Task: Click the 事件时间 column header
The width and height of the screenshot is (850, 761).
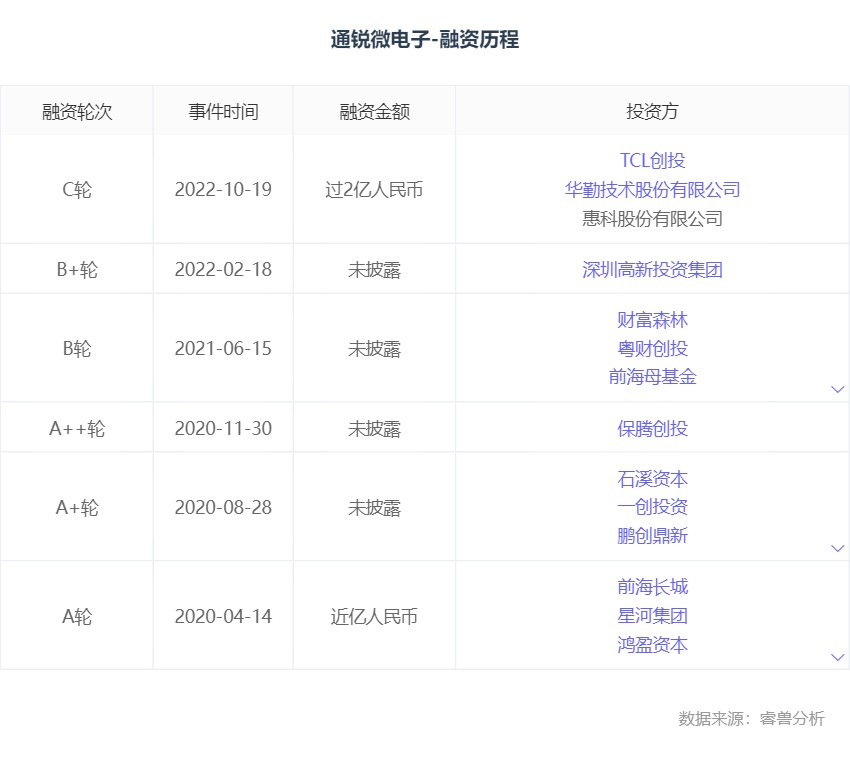Action: [x=223, y=112]
